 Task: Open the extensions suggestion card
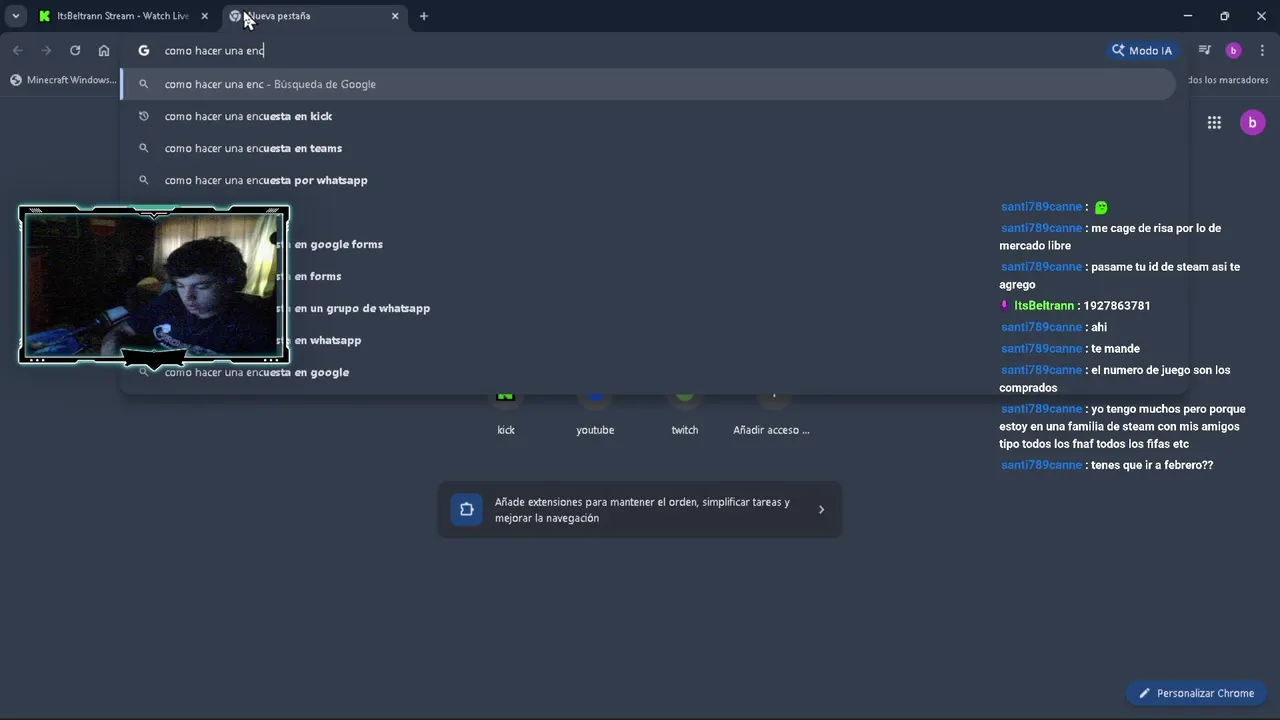point(640,510)
